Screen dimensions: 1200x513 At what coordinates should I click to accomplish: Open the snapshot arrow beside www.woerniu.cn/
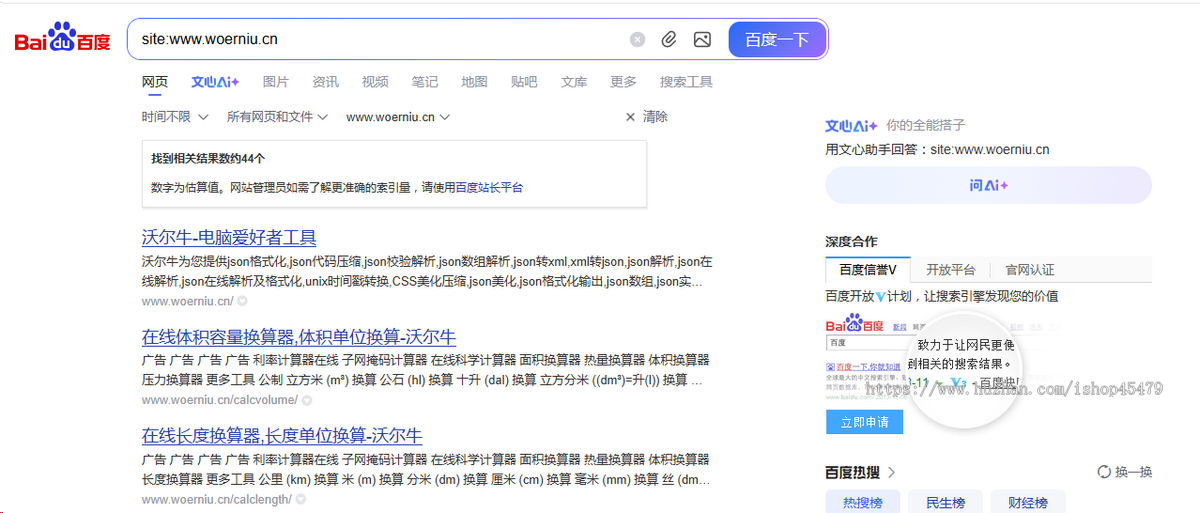242,301
